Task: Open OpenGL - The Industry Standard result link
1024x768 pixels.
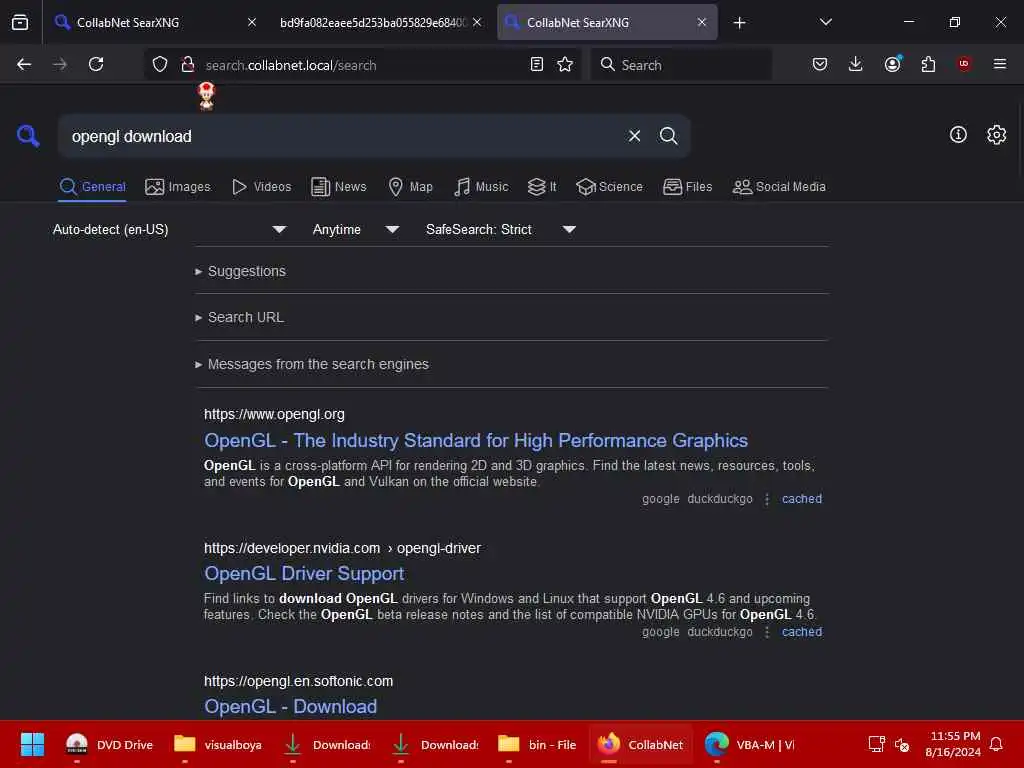Action: click(476, 441)
